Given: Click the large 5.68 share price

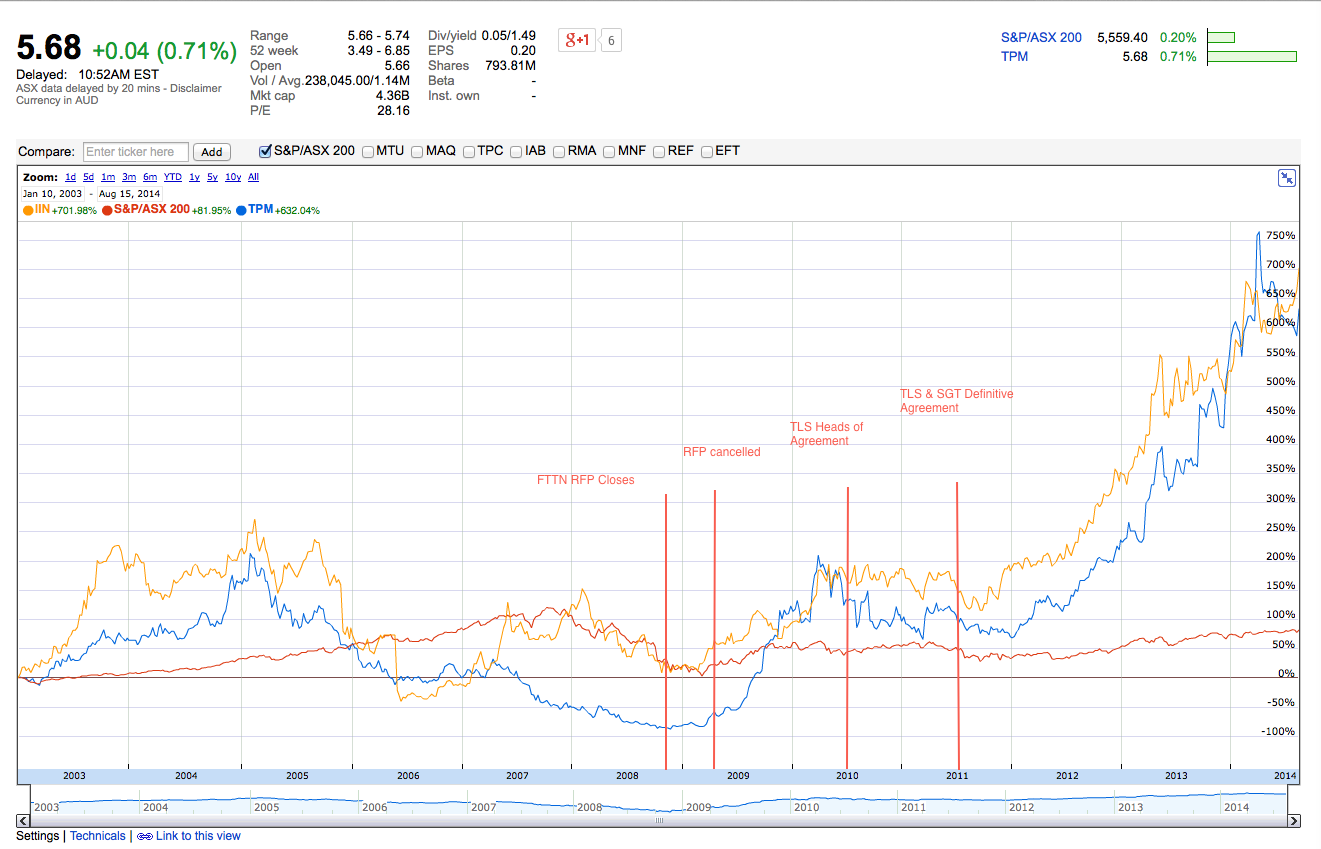Looking at the screenshot, I should (49, 48).
